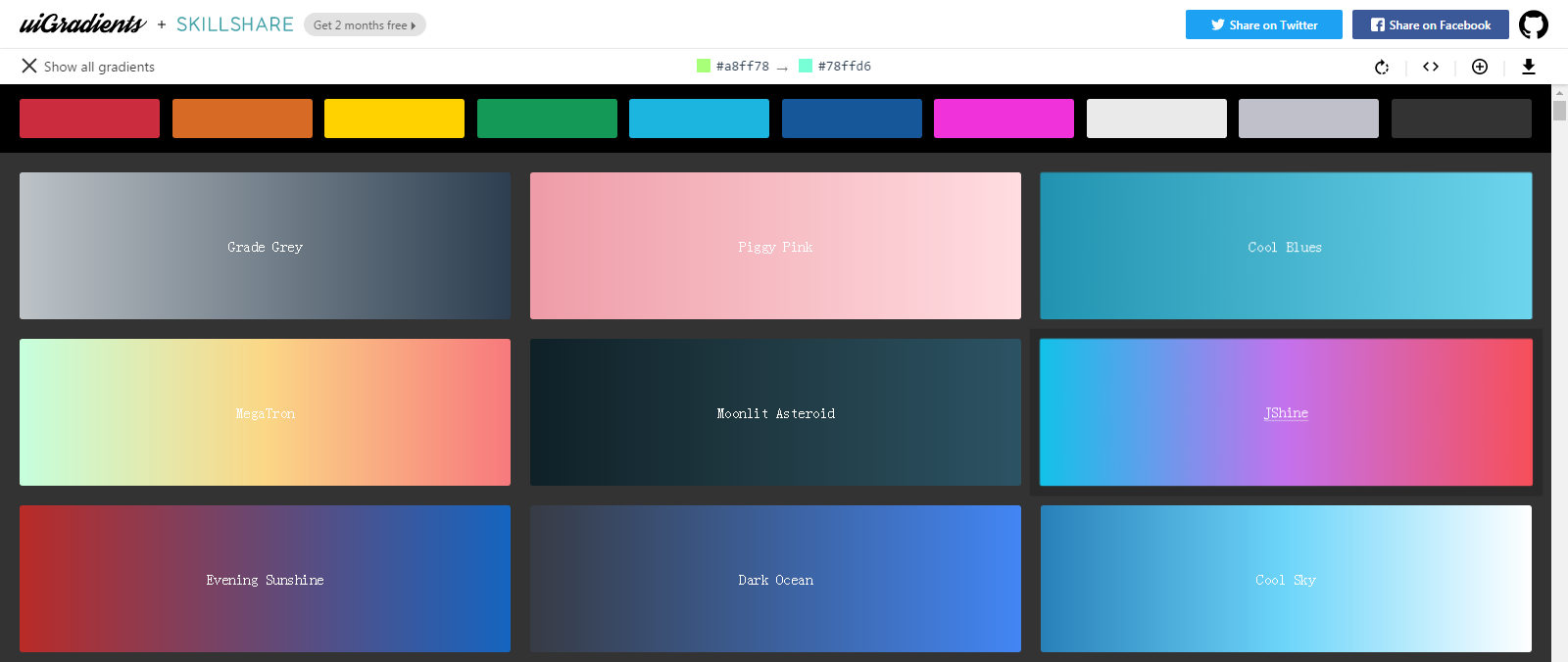
Task: Filter gradients by white color
Action: pos(1156,118)
